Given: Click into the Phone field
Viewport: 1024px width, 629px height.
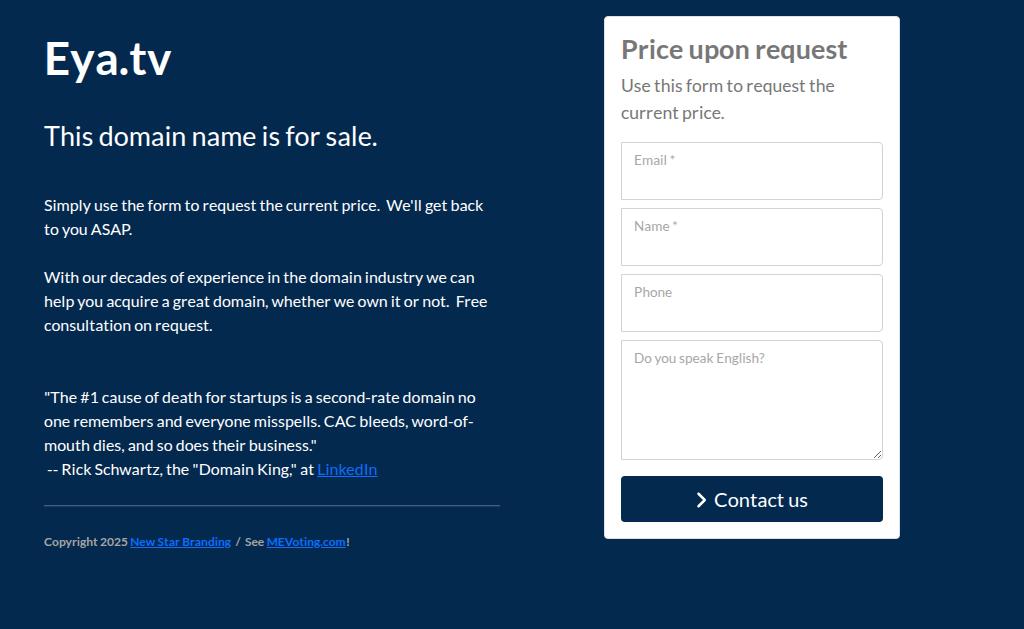Looking at the screenshot, I should coord(752,303).
